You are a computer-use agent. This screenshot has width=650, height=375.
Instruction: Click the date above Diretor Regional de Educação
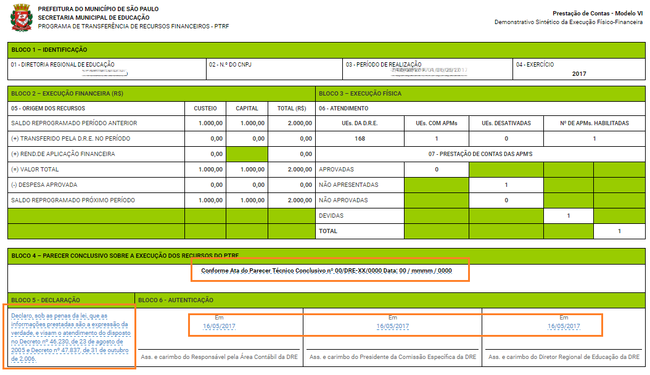pos(564,326)
